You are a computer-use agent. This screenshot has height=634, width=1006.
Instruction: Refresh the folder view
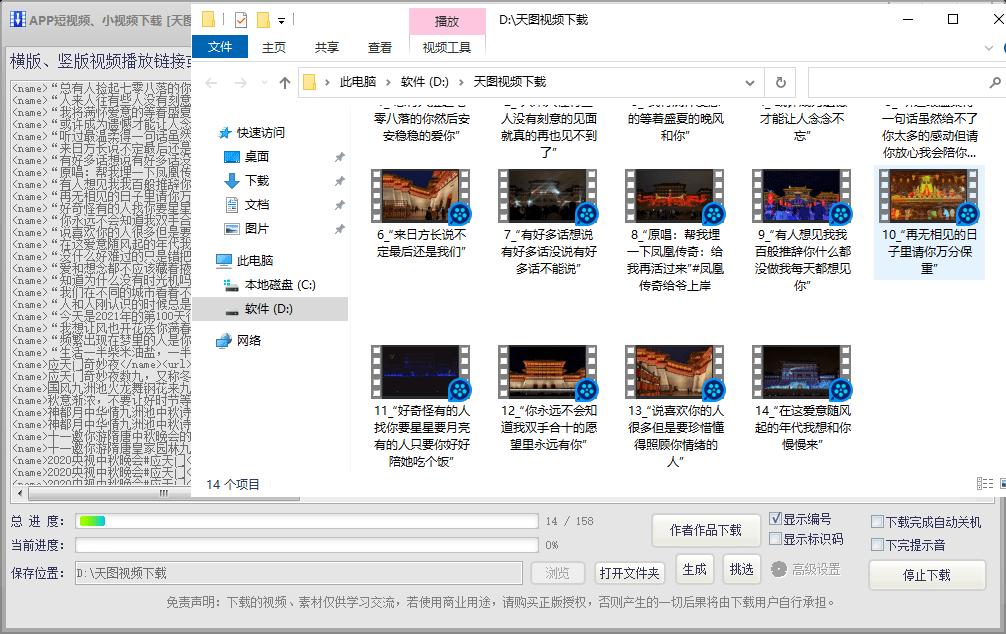(x=781, y=82)
